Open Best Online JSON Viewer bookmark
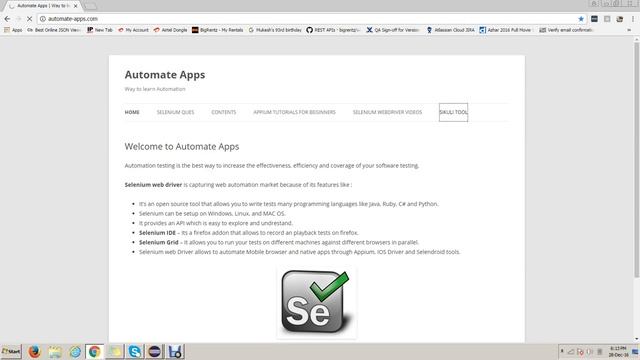 pos(54,30)
